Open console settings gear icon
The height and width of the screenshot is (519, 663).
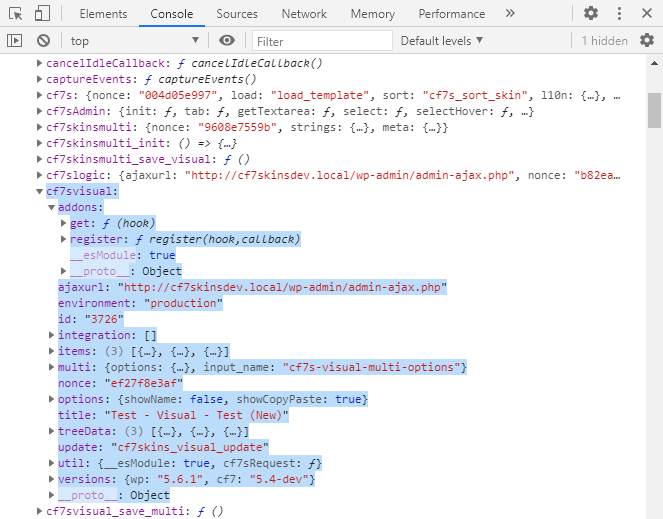[x=648, y=40]
